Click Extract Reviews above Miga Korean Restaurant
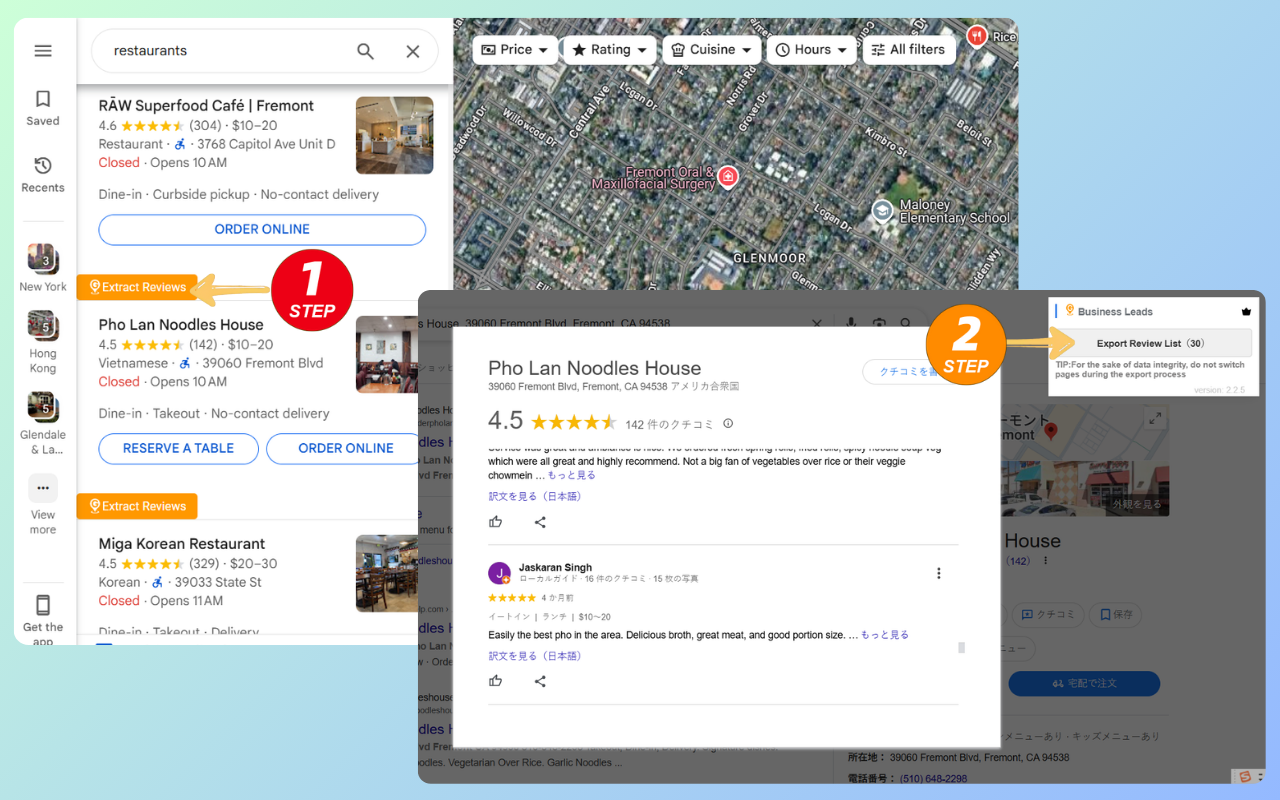The height and width of the screenshot is (800, 1280). [x=137, y=506]
